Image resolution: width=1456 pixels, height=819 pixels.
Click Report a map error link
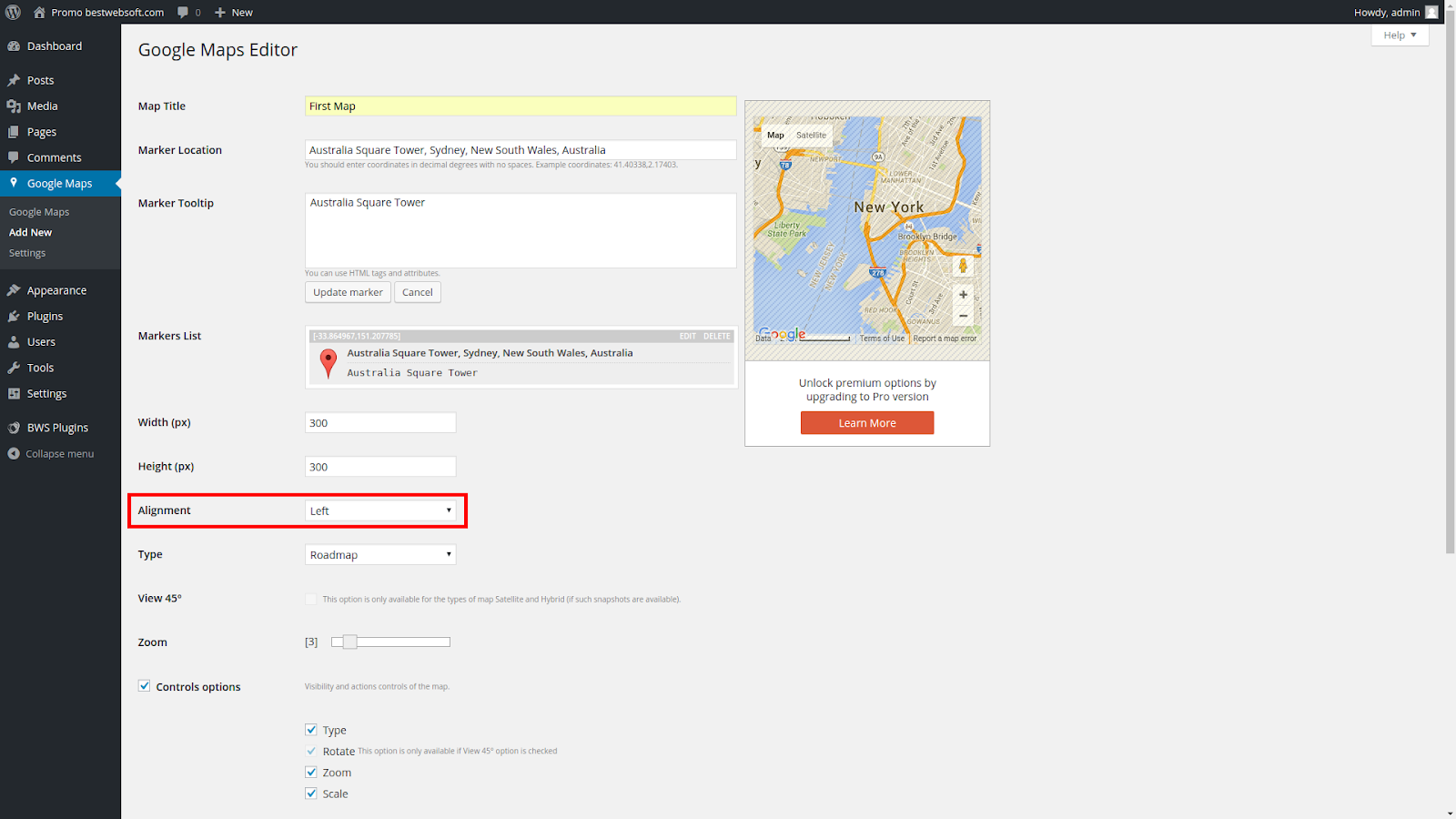(945, 339)
